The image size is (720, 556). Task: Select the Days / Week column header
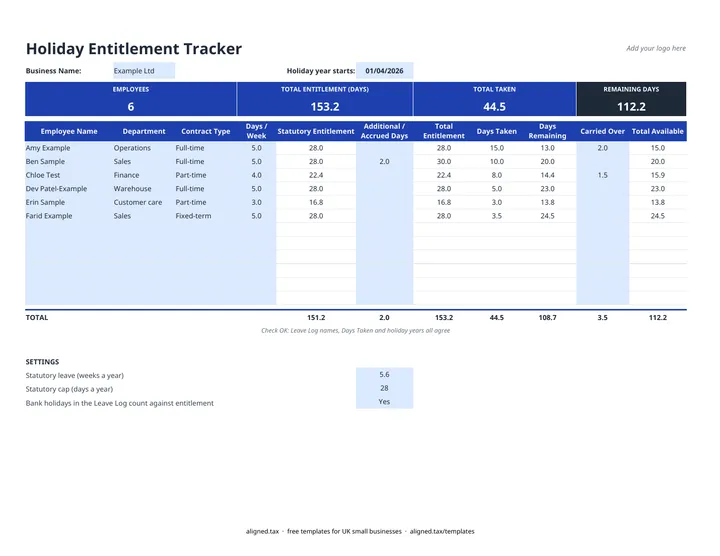point(256,131)
